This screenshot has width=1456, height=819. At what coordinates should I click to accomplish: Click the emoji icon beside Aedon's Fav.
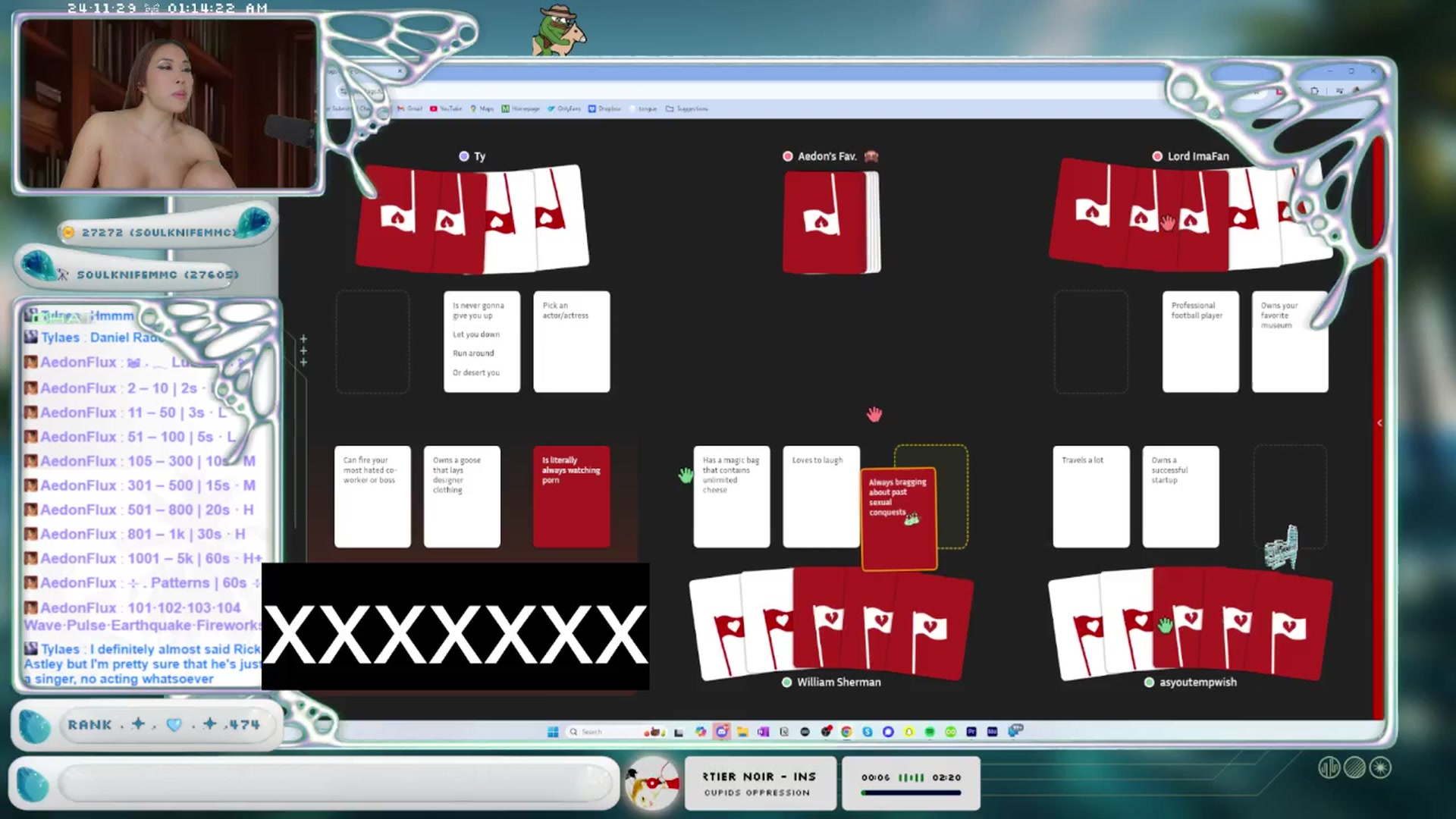(871, 156)
